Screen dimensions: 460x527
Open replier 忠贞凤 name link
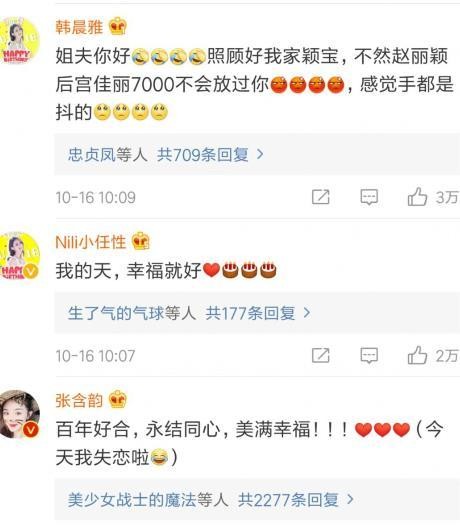[92, 155]
